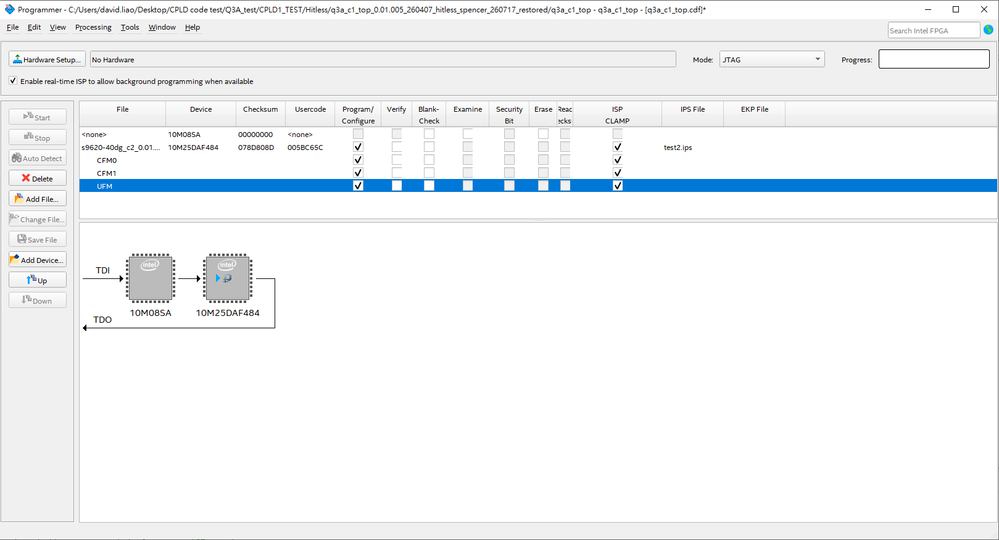Open the View menu

(57, 27)
